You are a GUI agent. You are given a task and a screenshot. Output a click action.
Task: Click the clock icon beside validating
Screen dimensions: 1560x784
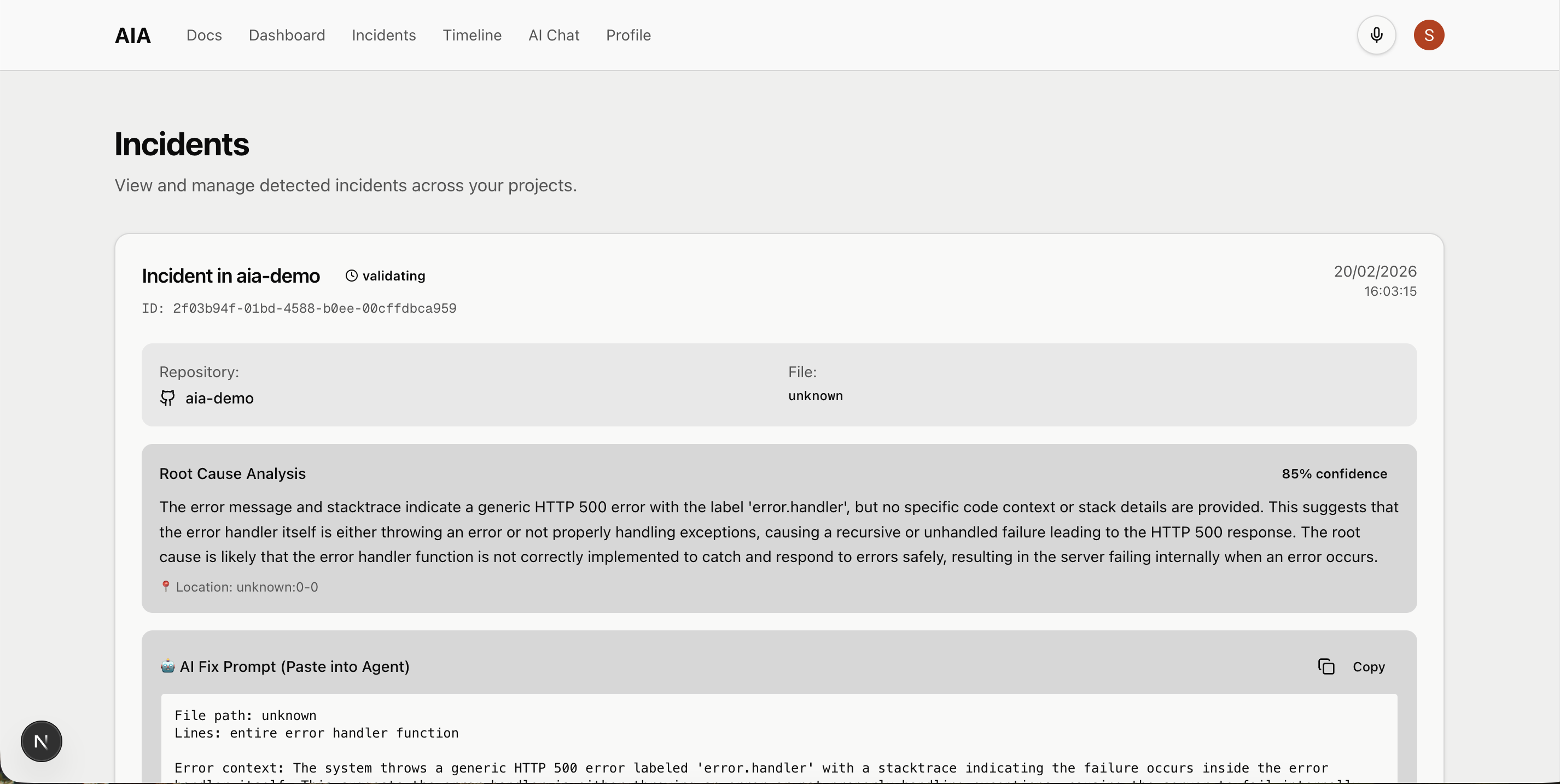click(x=351, y=276)
